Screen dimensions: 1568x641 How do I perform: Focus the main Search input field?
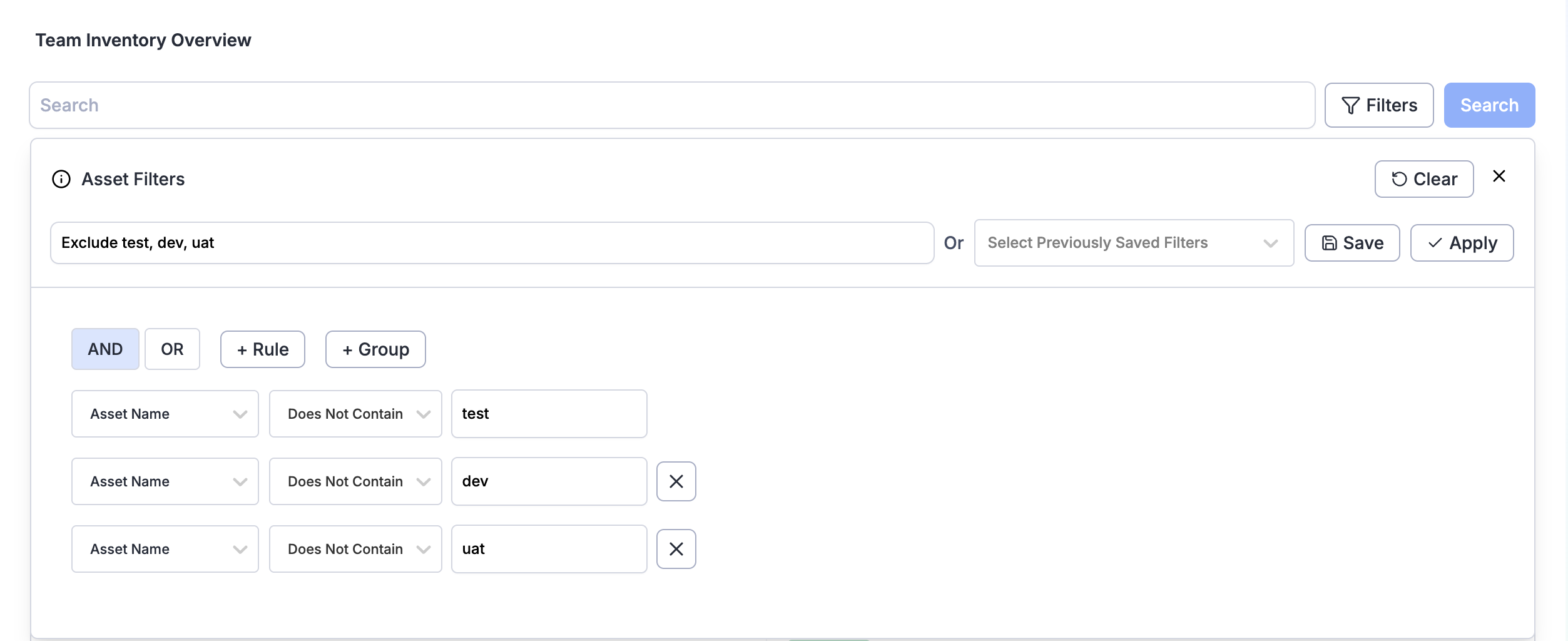coord(671,105)
